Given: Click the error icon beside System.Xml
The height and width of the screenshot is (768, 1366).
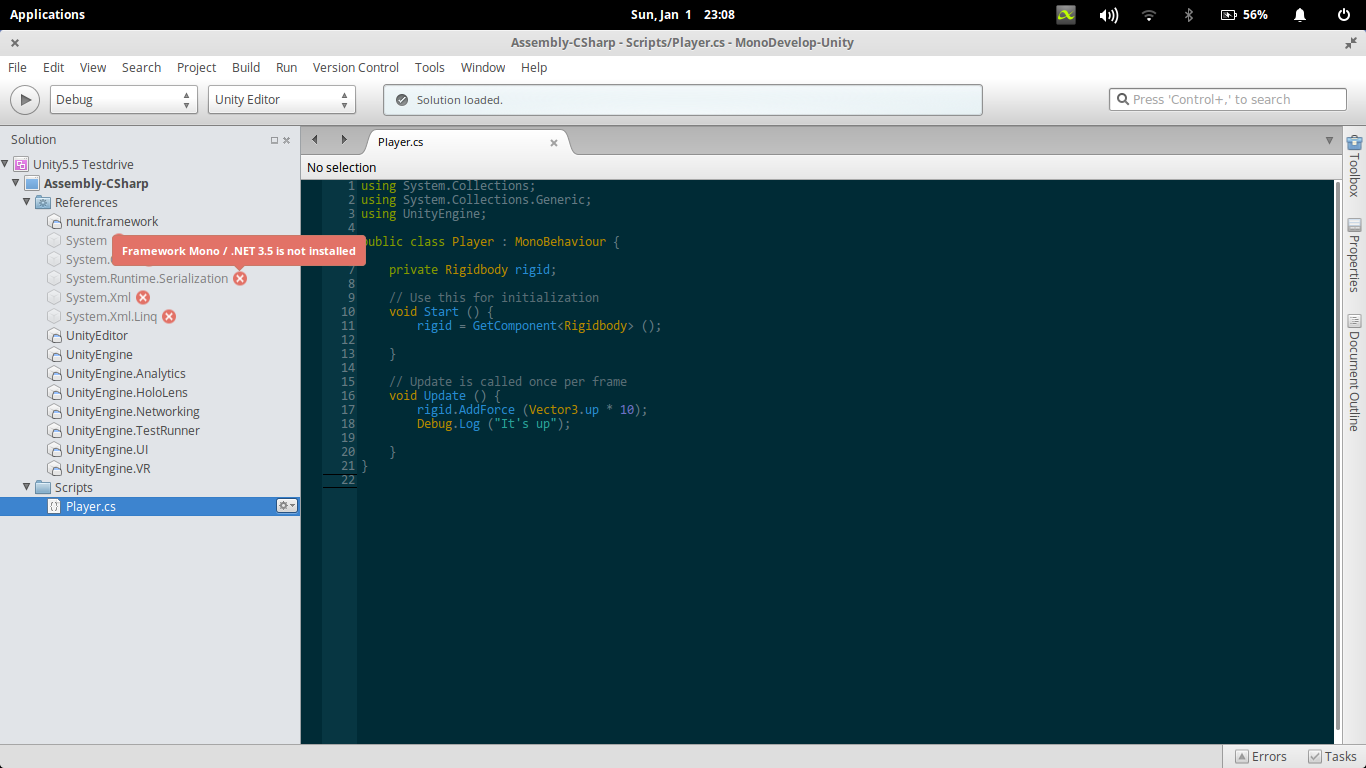Looking at the screenshot, I should pos(143,298).
